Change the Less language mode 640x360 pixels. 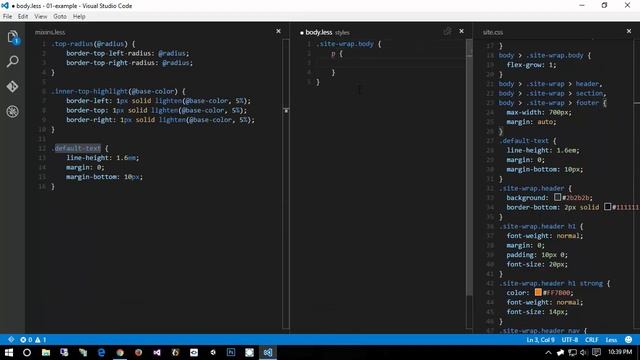(x=611, y=340)
